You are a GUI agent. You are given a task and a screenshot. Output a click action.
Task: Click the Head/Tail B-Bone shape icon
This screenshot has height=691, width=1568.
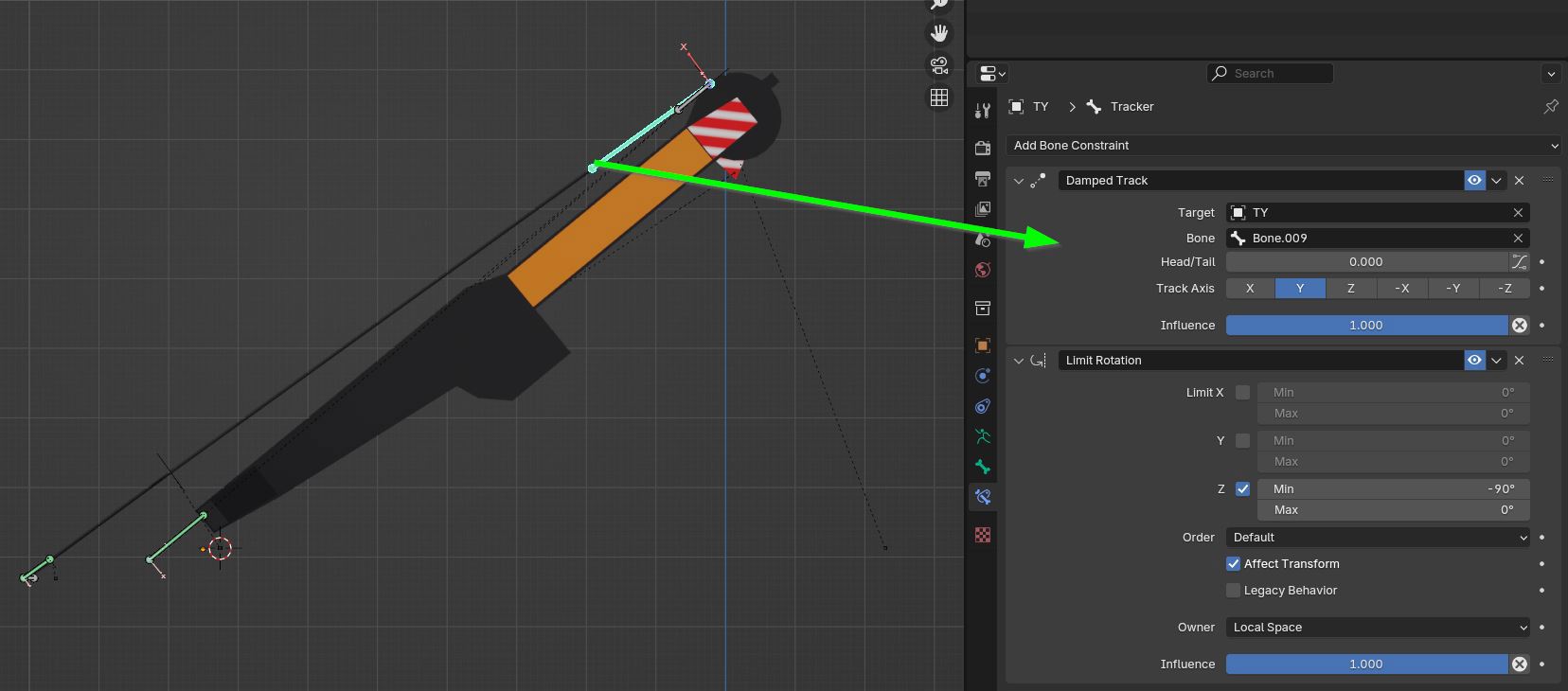coord(1520,261)
